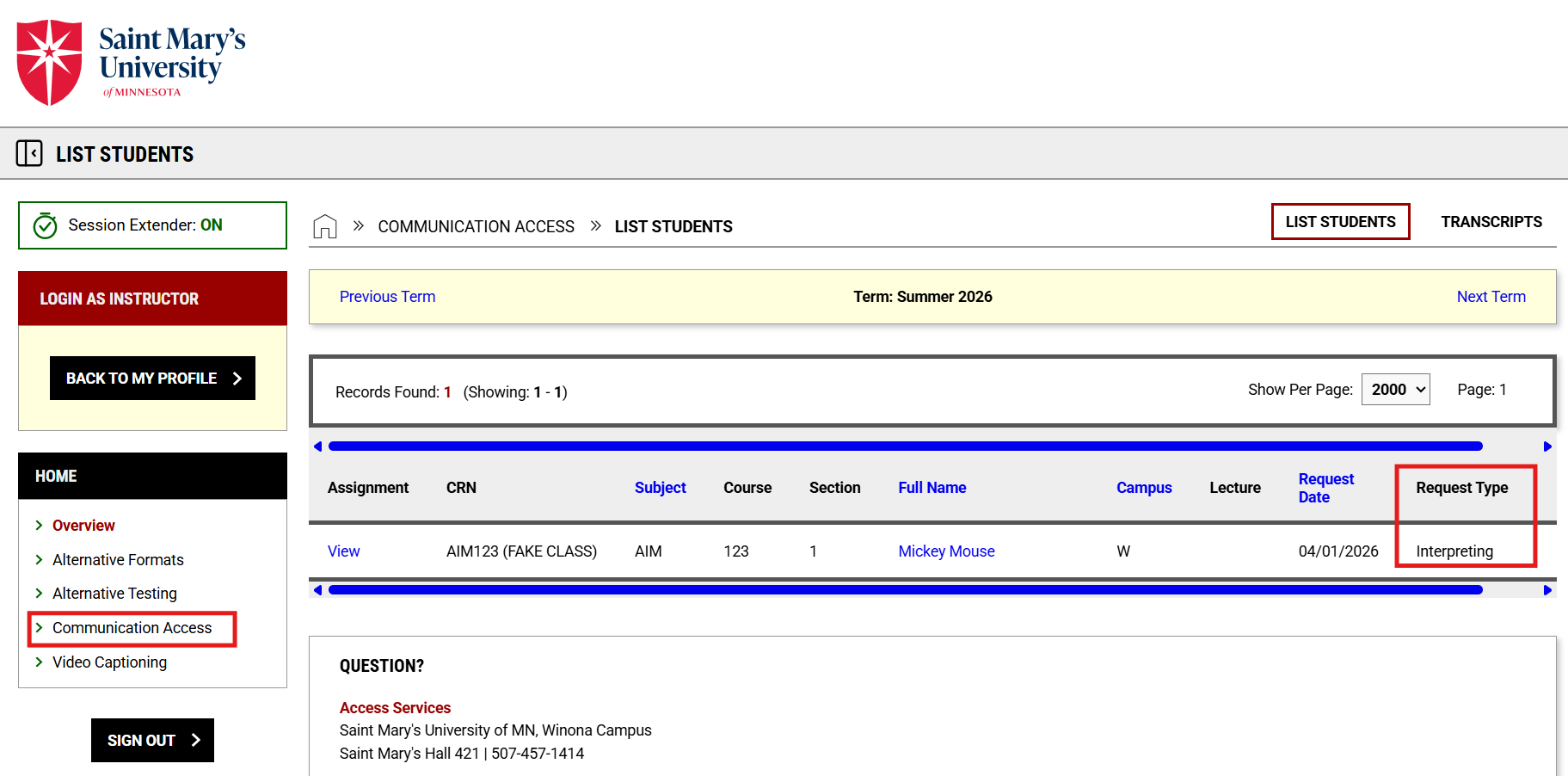
Task: Click the Request Type column header
Action: [x=1461, y=488]
